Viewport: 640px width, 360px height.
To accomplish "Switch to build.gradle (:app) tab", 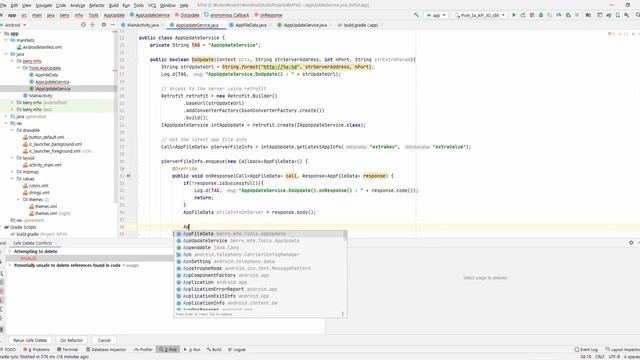I will (360, 25).
